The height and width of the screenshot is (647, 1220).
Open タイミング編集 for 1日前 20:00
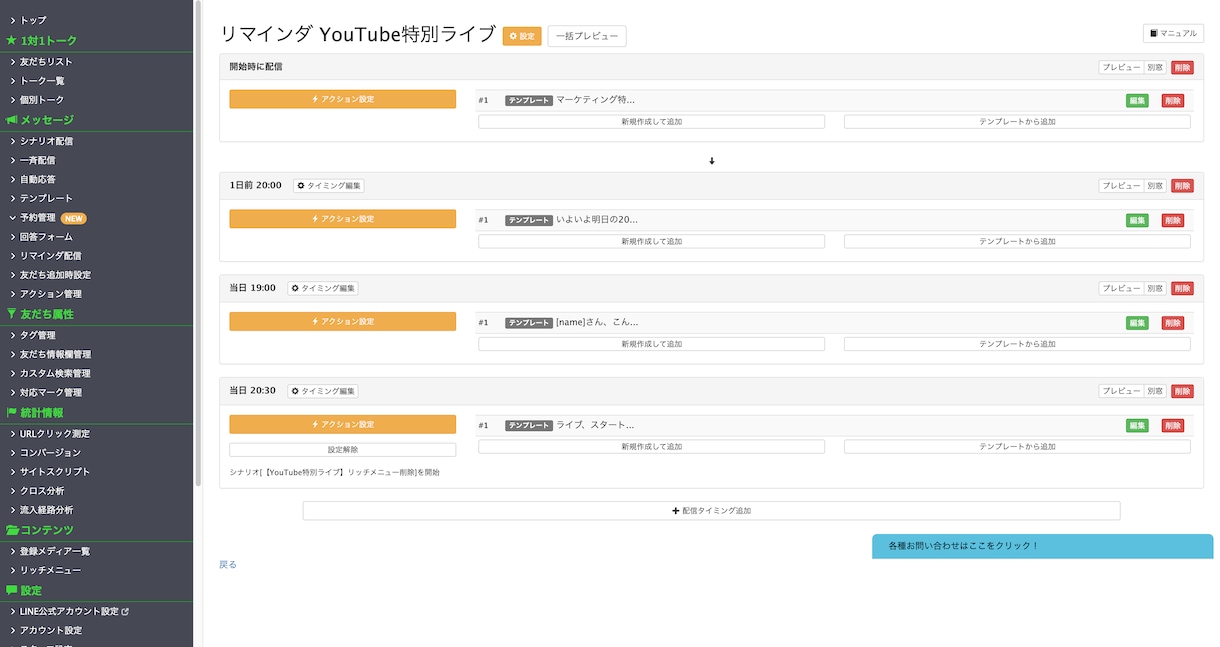coord(329,186)
